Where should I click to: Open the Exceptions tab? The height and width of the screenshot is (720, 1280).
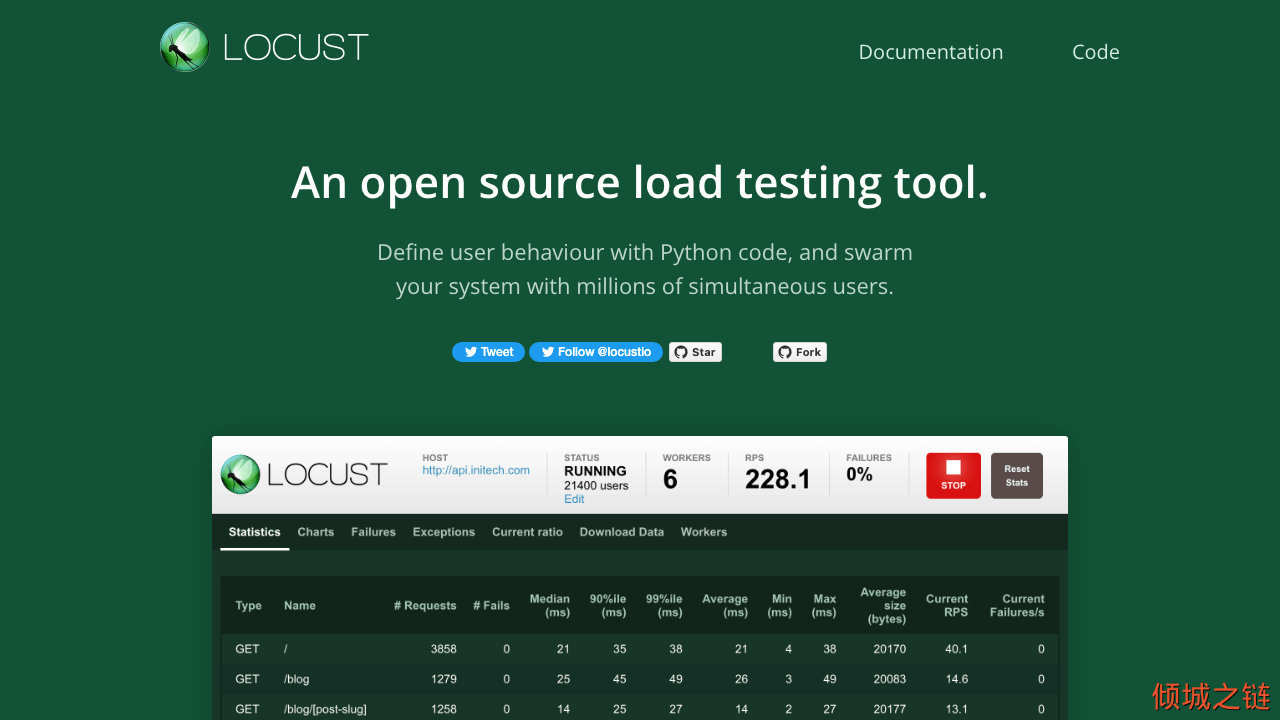(x=444, y=532)
